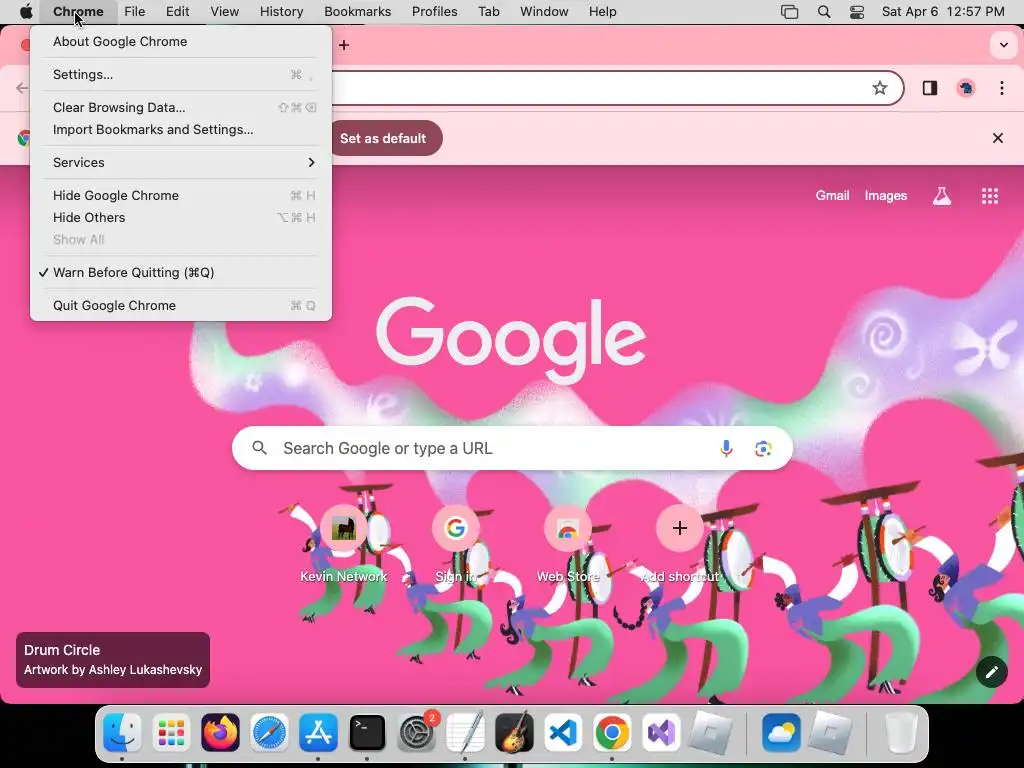This screenshot has width=1024, height=768.
Task: Open App Store from the Dock
Action: point(318,732)
